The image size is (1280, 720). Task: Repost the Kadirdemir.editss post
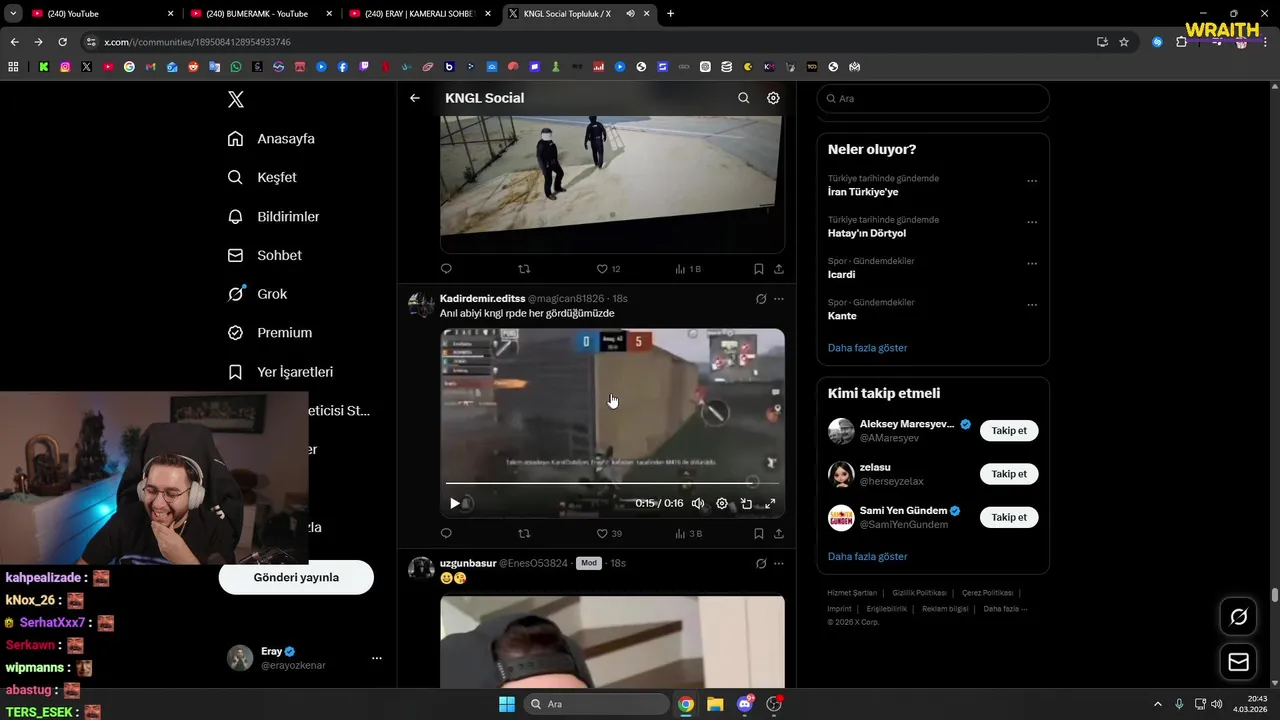(x=524, y=534)
